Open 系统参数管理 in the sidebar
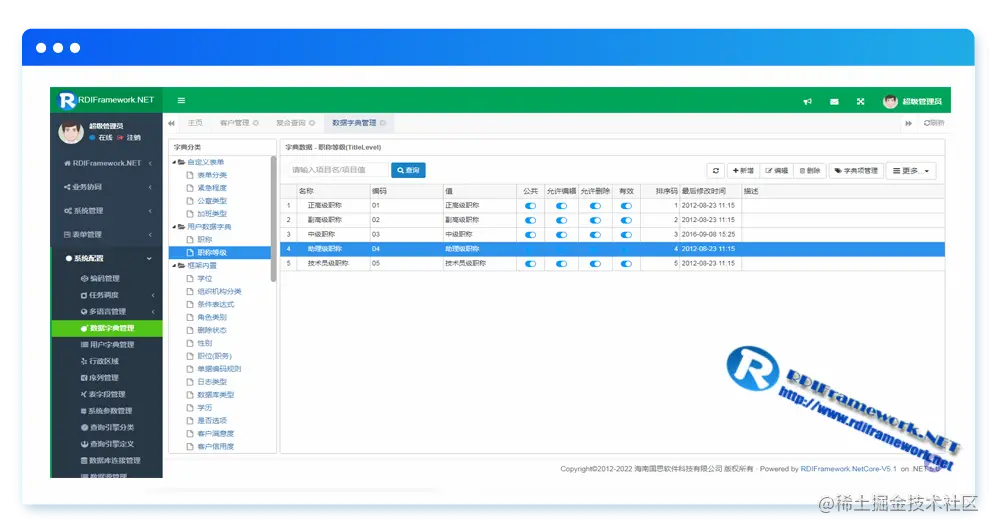 click(106, 410)
